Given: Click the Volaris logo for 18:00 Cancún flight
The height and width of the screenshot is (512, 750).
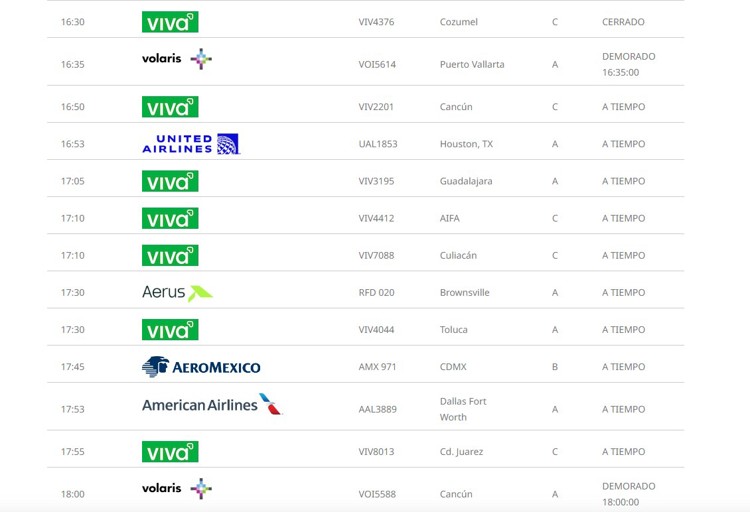Looking at the screenshot, I should pos(177,489).
